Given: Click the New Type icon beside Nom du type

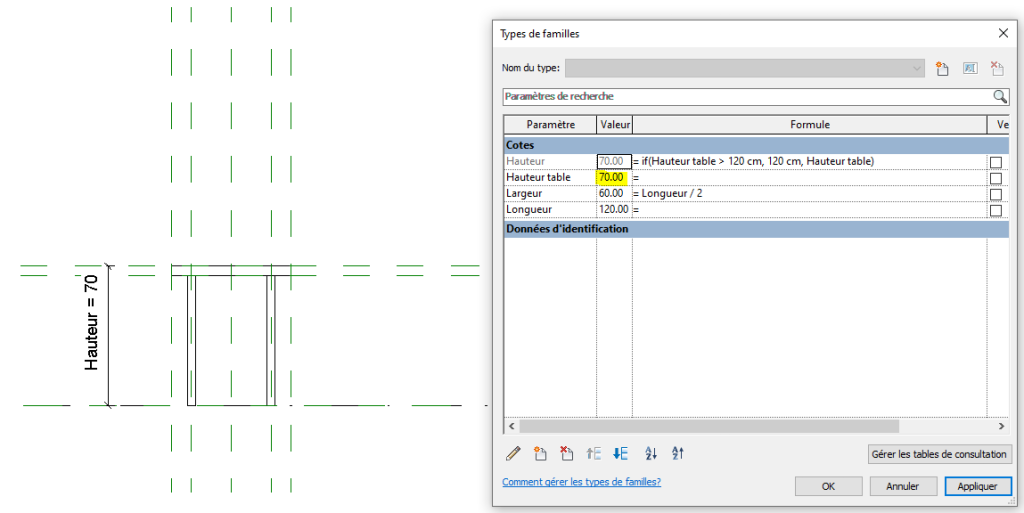Looking at the screenshot, I should point(941,68).
